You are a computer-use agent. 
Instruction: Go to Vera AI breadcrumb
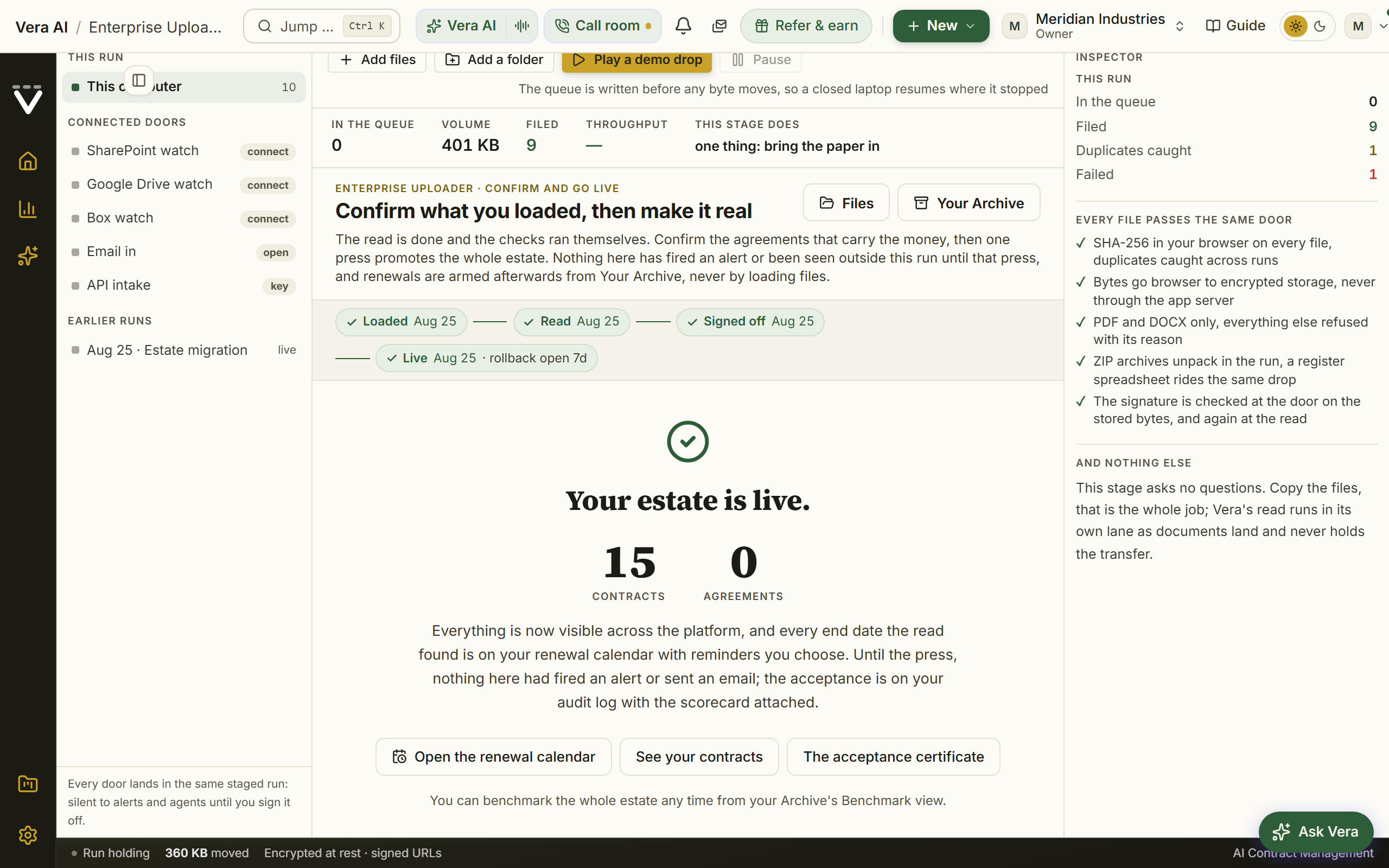(41, 27)
